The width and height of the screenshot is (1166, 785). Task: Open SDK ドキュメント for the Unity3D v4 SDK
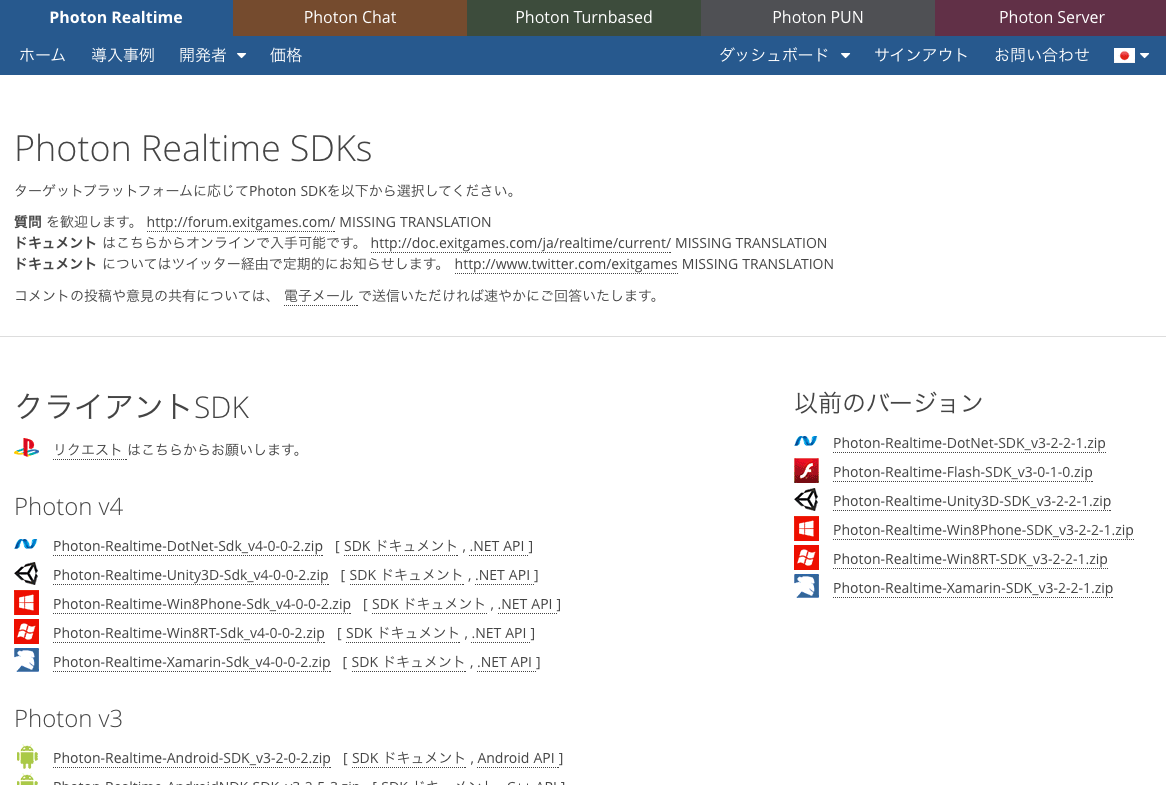click(406, 575)
